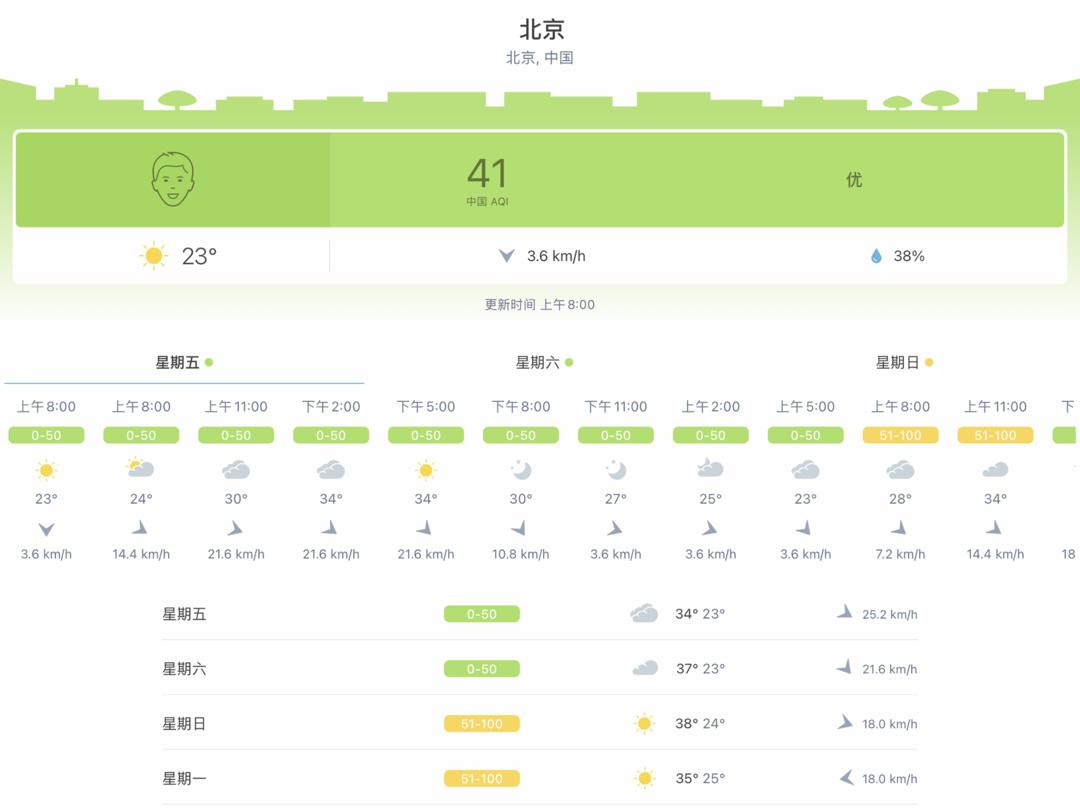Click the partly cloudy icon at 上午11:00
The height and width of the screenshot is (810, 1080).
click(x=235, y=467)
